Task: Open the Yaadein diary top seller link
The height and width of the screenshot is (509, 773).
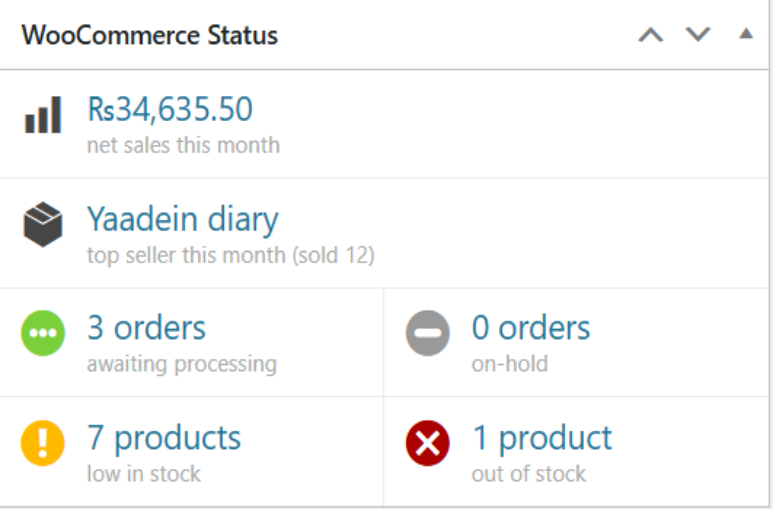Action: tap(182, 219)
